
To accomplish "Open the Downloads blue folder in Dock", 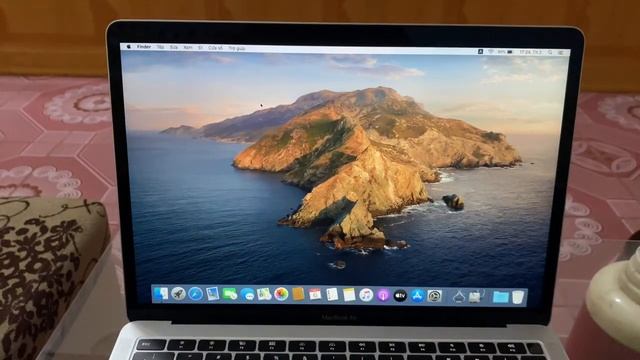I will 500,297.
